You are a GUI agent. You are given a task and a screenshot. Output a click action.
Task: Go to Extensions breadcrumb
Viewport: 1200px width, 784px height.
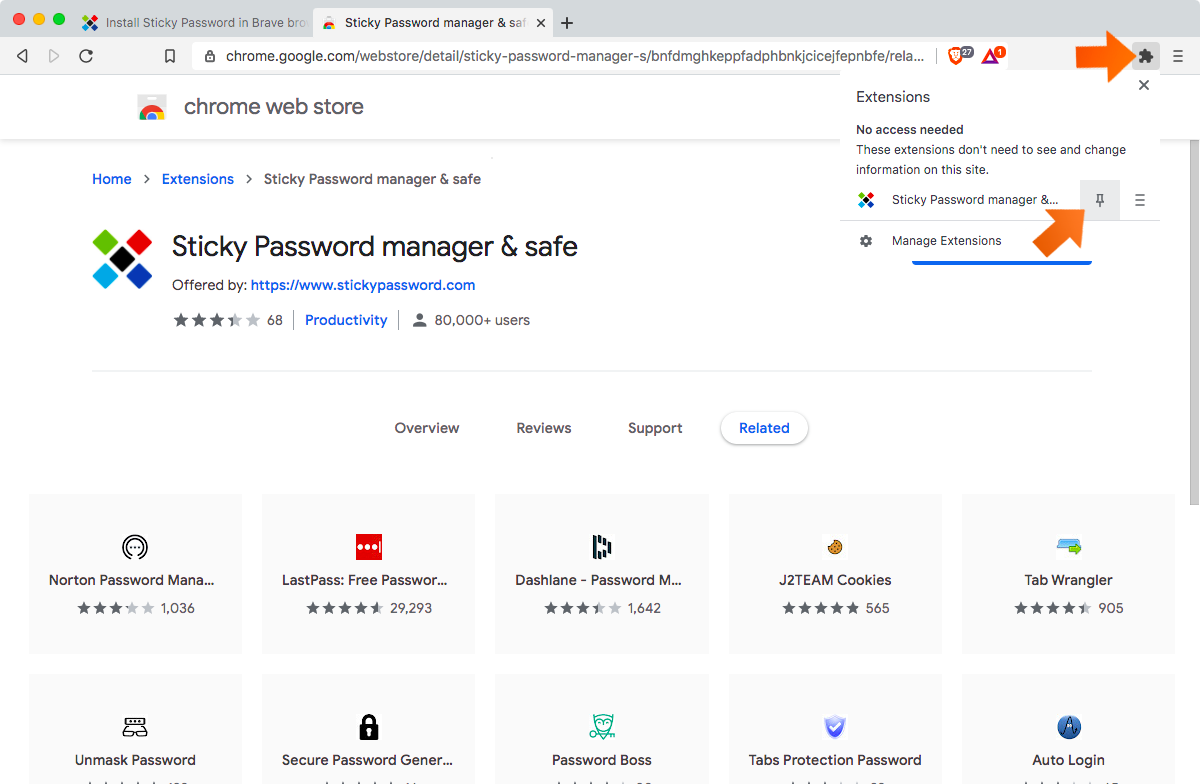point(198,179)
